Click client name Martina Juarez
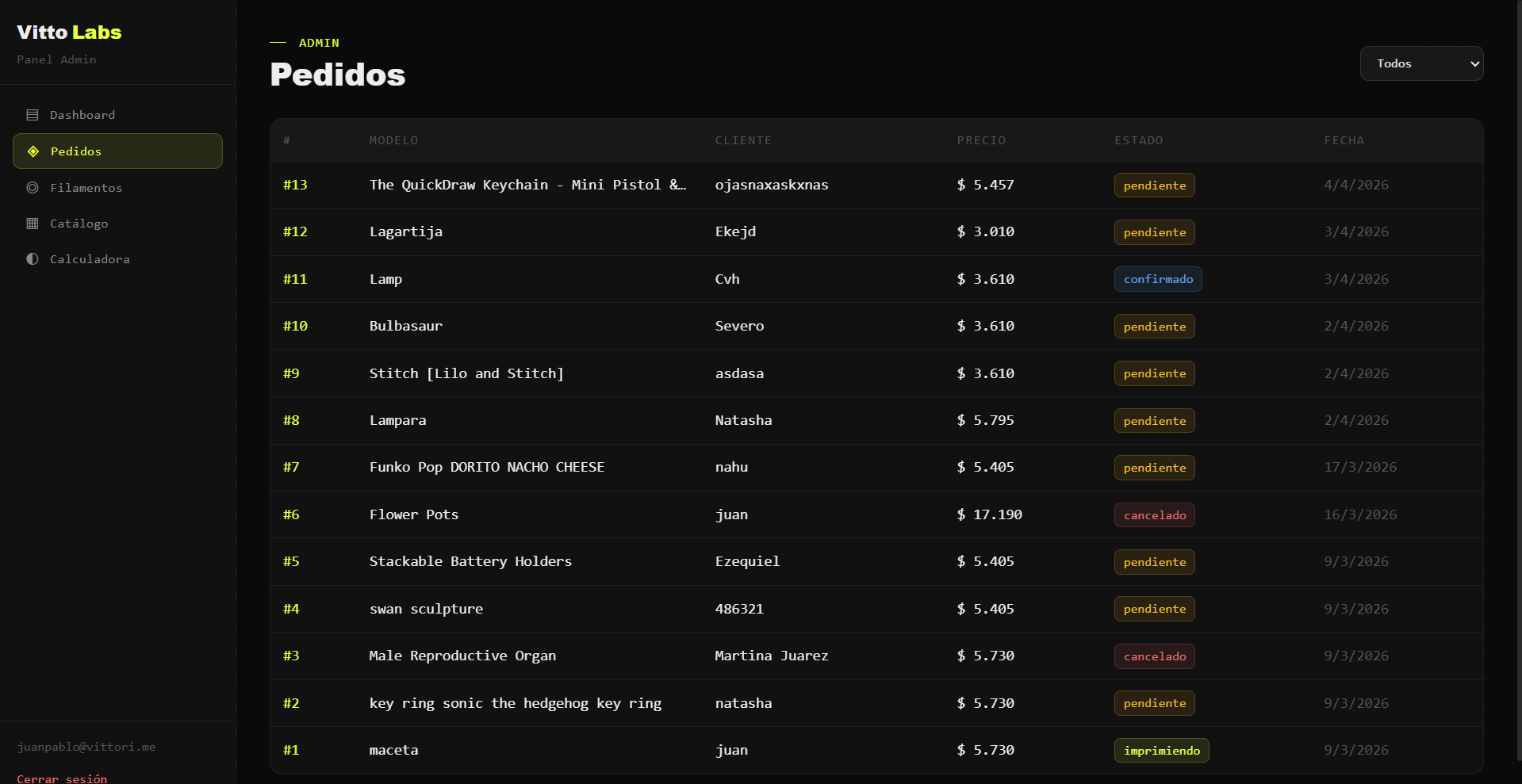 pyautogui.click(x=772, y=656)
